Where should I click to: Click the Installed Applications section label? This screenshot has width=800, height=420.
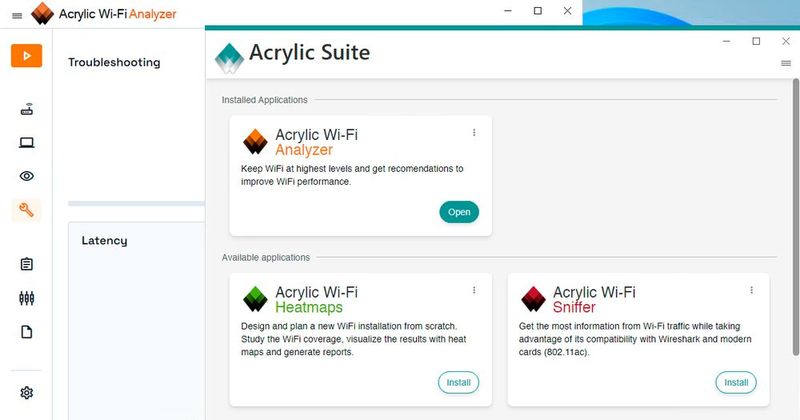(264, 100)
